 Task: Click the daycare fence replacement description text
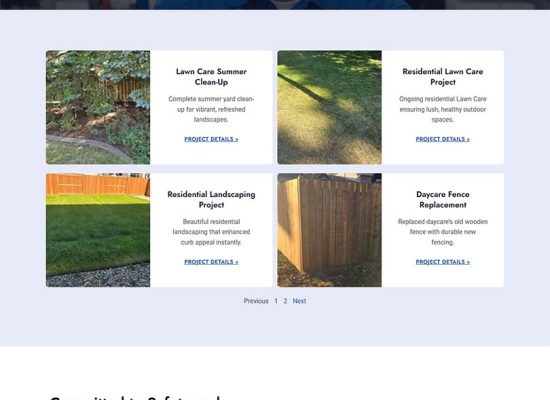[443, 232]
